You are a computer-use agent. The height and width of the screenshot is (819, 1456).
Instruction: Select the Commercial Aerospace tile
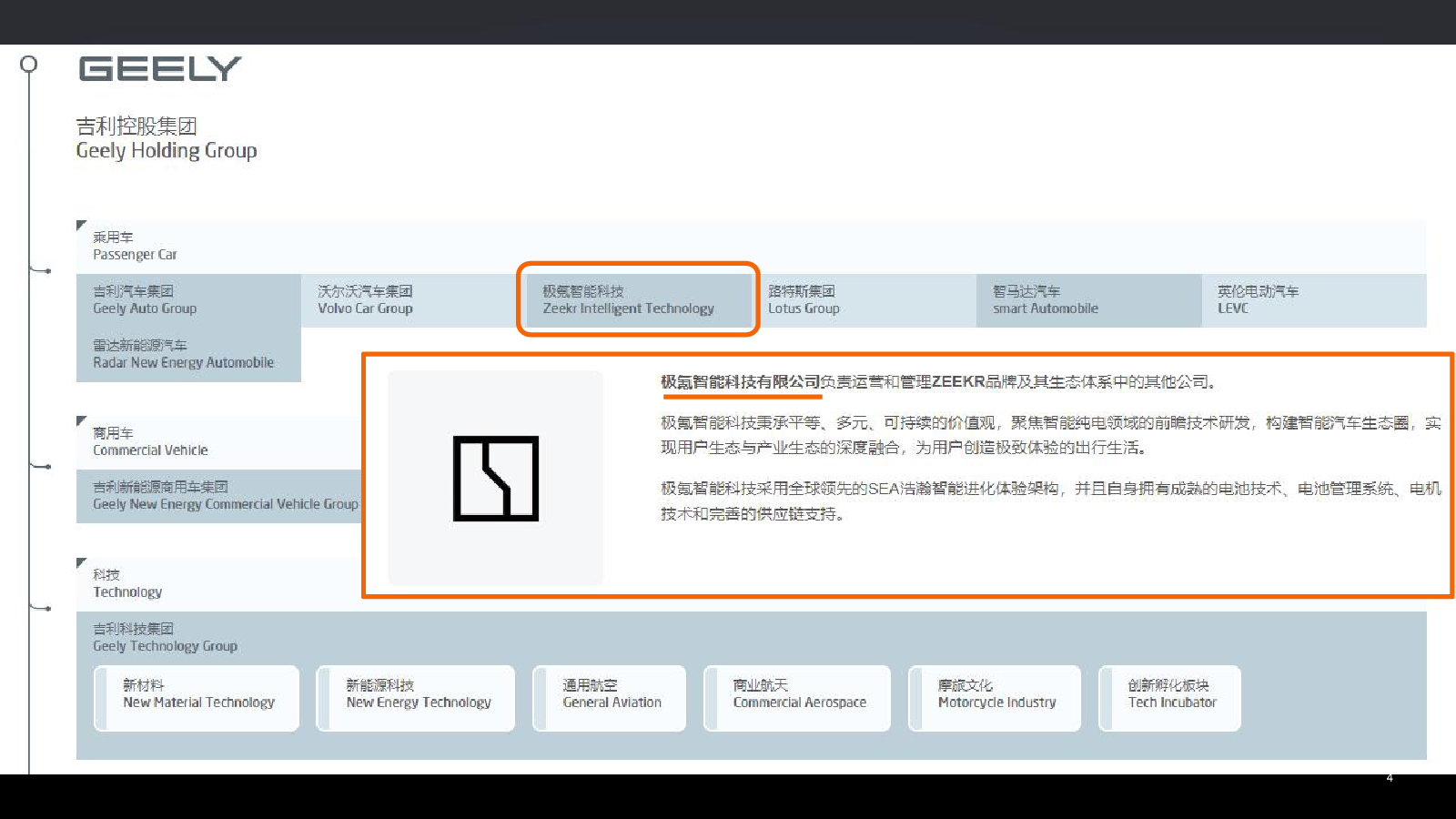click(797, 698)
